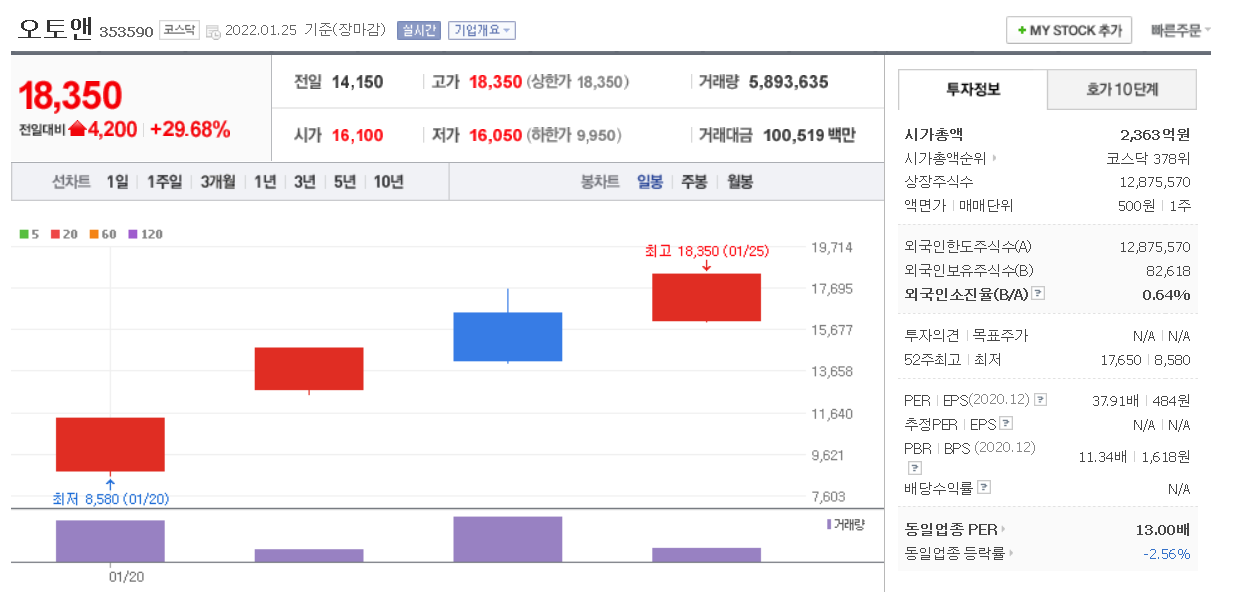Click -2.56% sector change value

[x=1166, y=553]
